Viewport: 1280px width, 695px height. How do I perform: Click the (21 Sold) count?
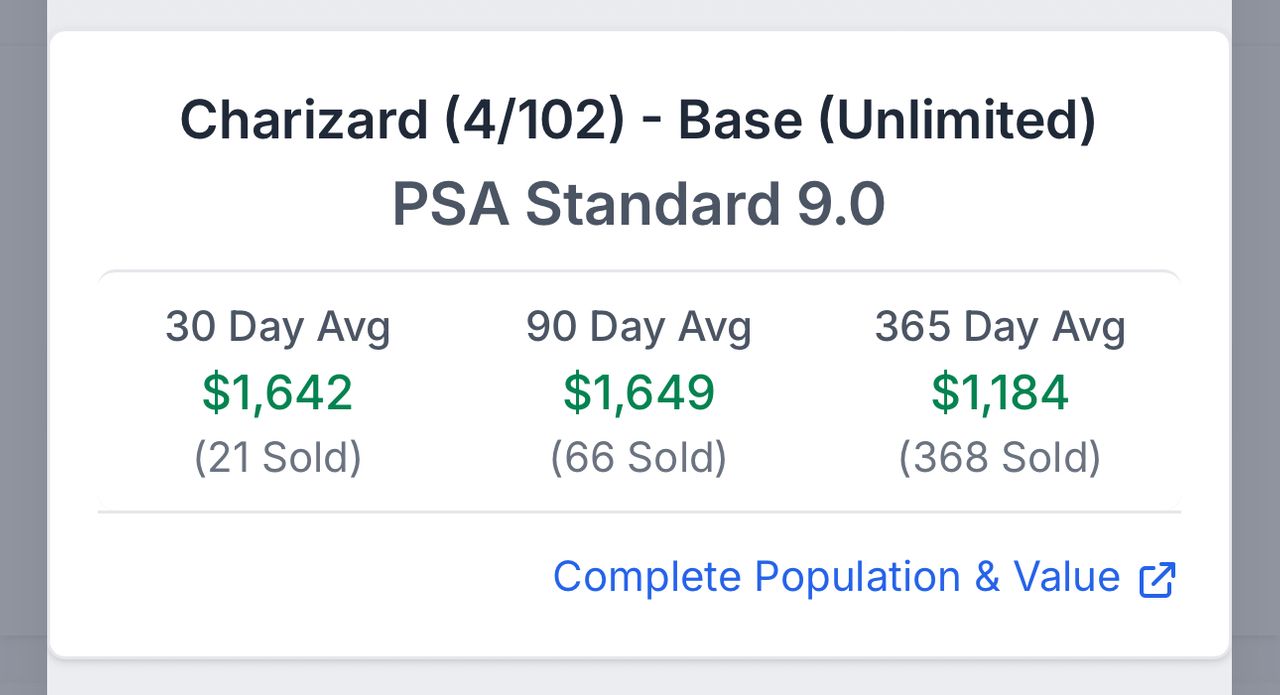coord(278,457)
